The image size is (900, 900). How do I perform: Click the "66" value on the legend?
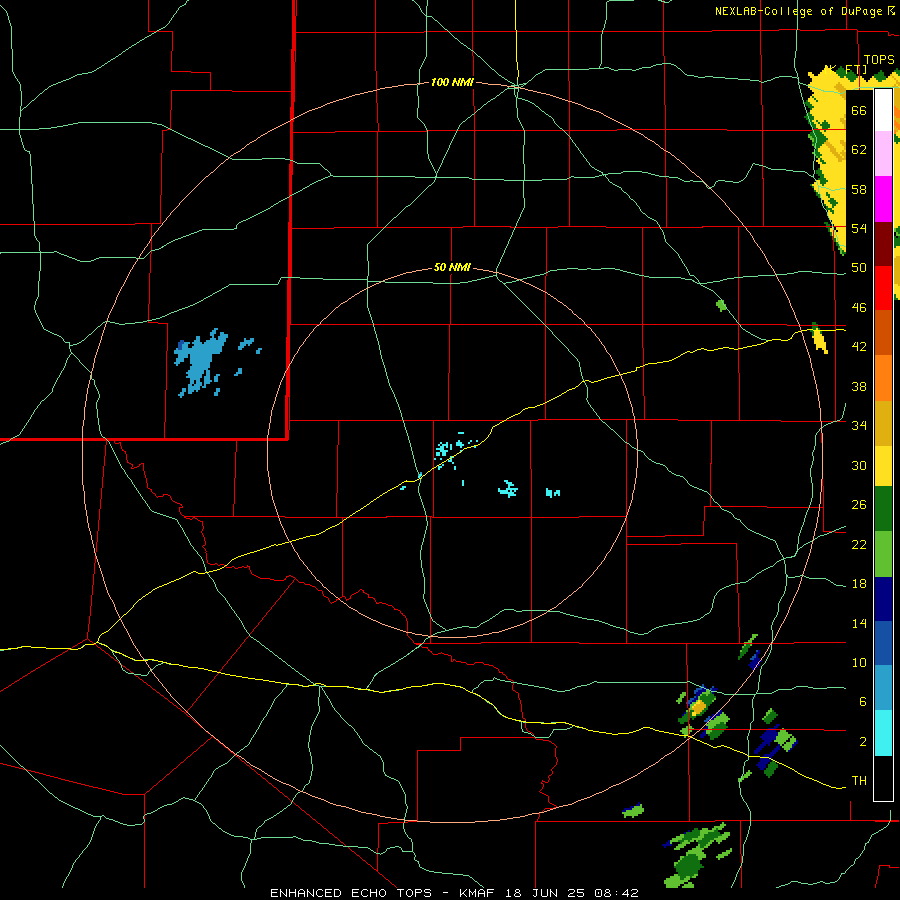[859, 111]
